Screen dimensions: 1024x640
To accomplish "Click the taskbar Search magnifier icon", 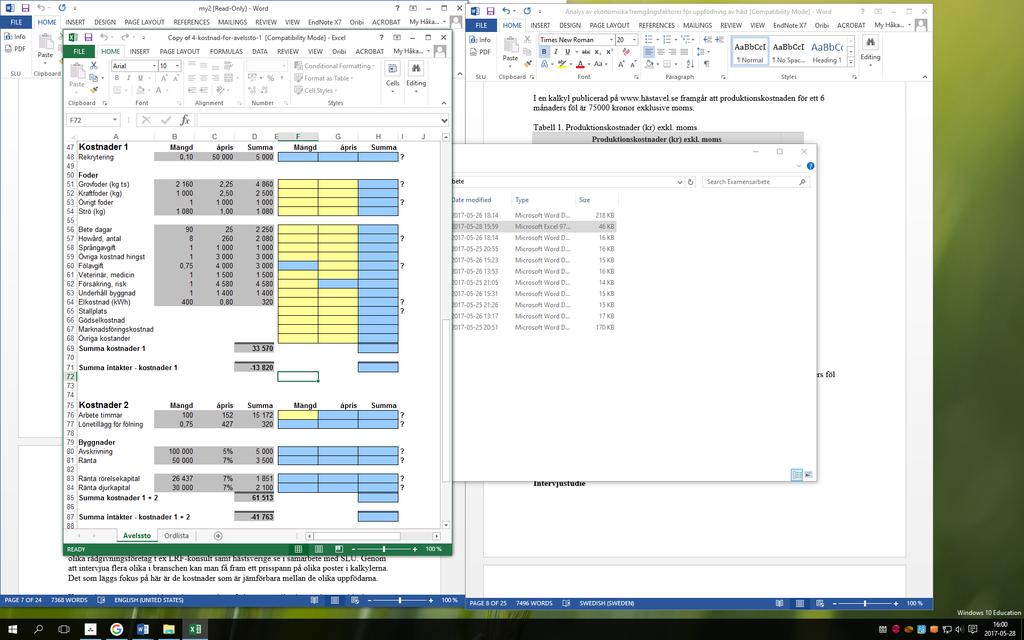I will click(x=38, y=629).
